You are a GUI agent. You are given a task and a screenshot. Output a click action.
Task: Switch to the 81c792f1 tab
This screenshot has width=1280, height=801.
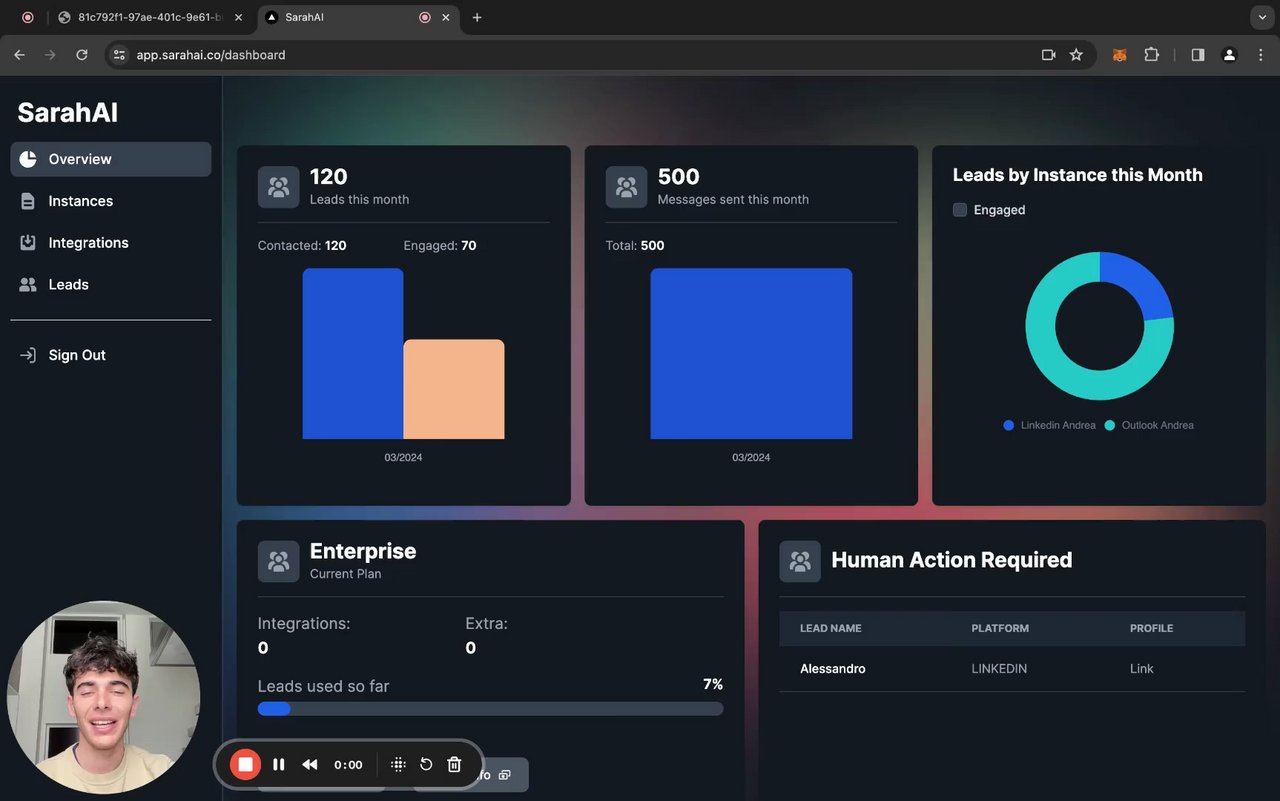(148, 17)
